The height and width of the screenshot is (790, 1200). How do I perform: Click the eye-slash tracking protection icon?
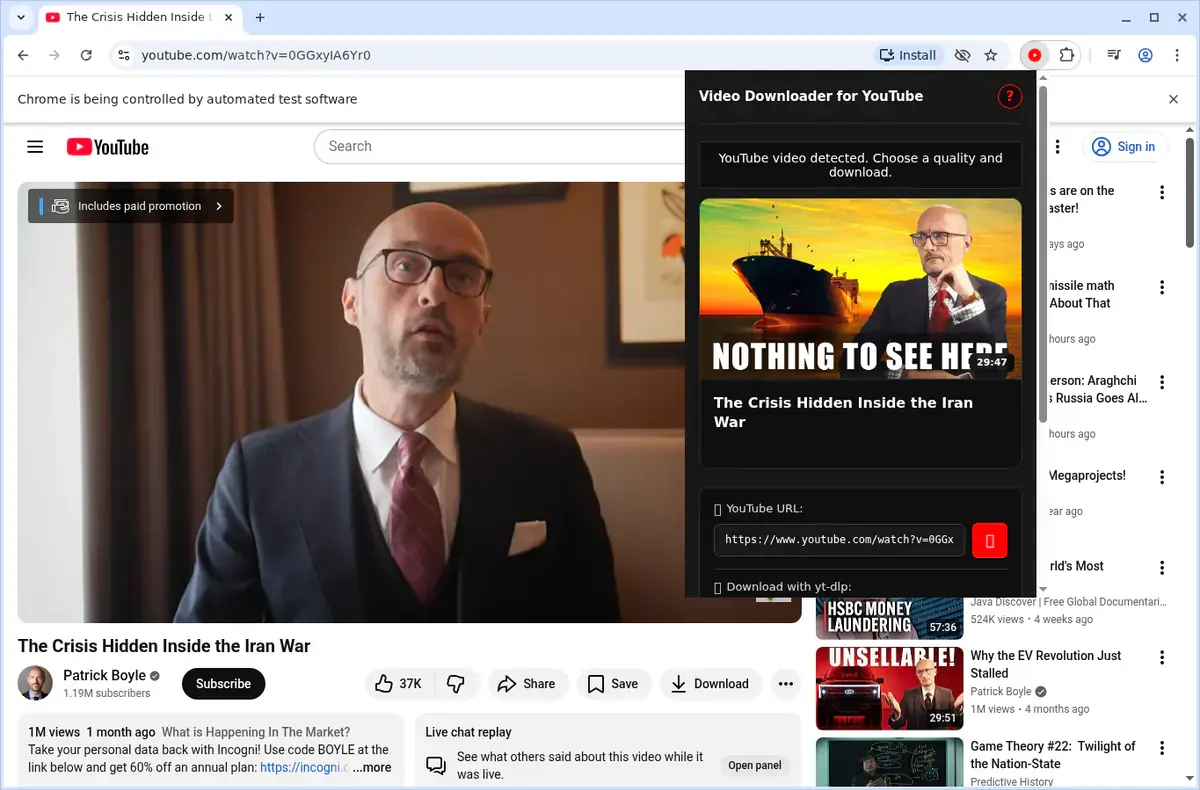pos(962,56)
